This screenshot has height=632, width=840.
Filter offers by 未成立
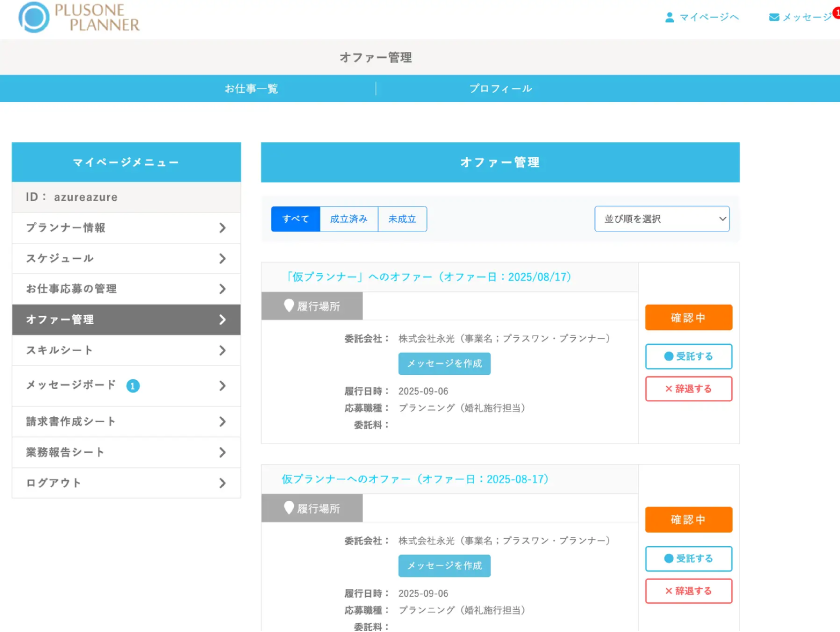402,219
